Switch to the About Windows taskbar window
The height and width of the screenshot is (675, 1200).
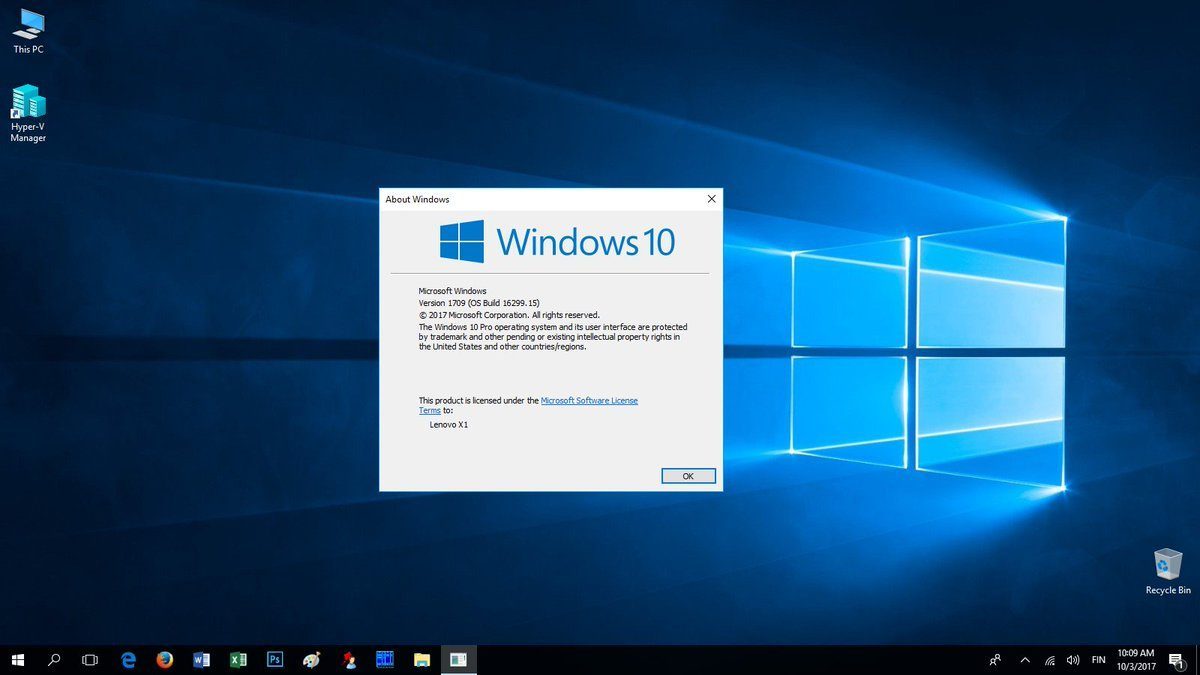coord(459,660)
